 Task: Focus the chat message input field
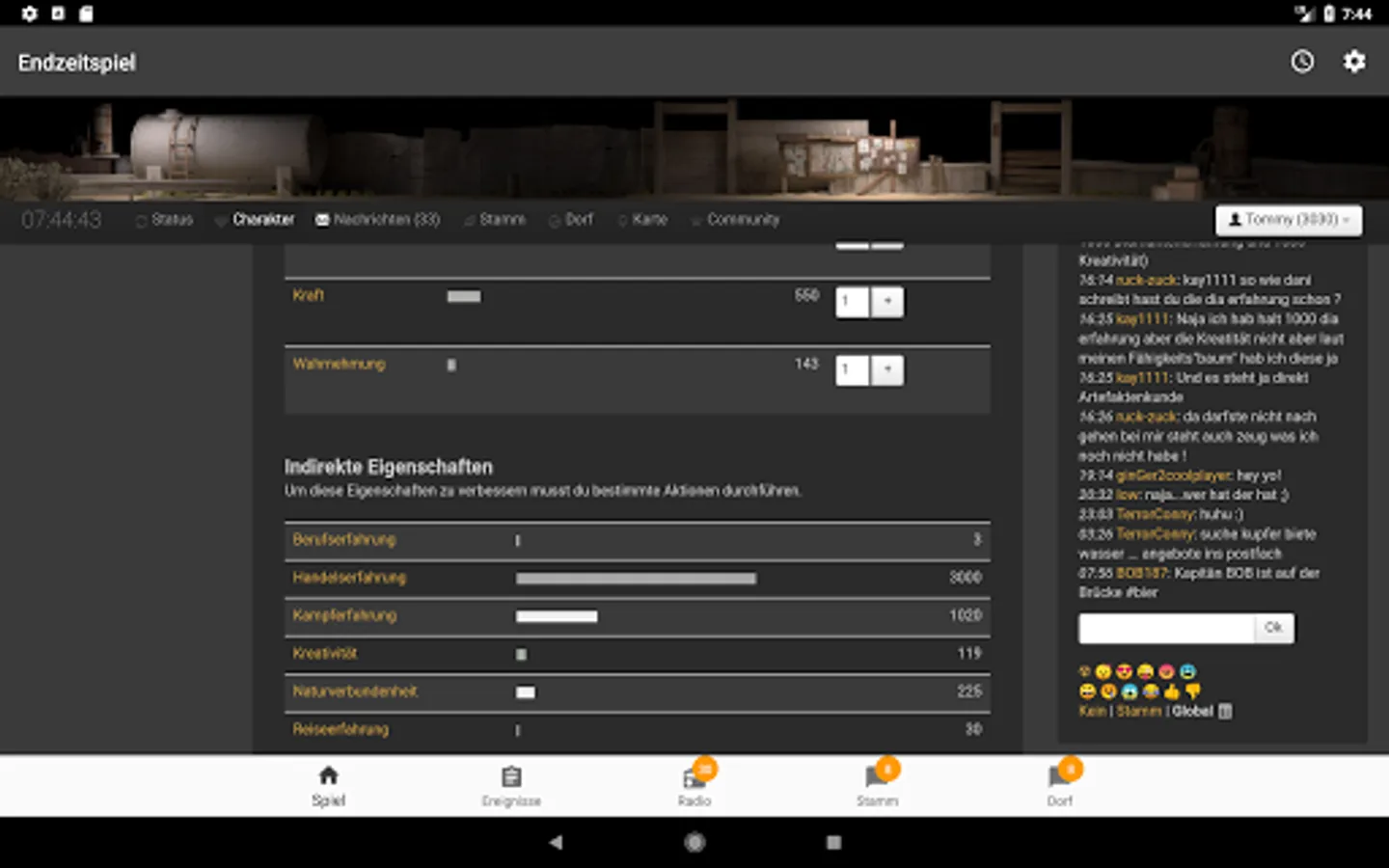(x=1166, y=628)
